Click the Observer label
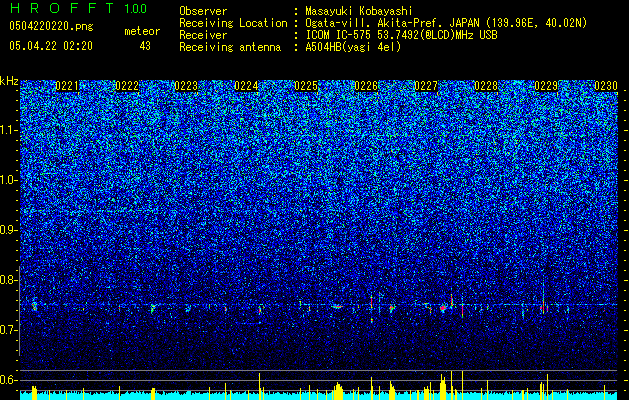This screenshot has height=400, width=629. (203, 11)
